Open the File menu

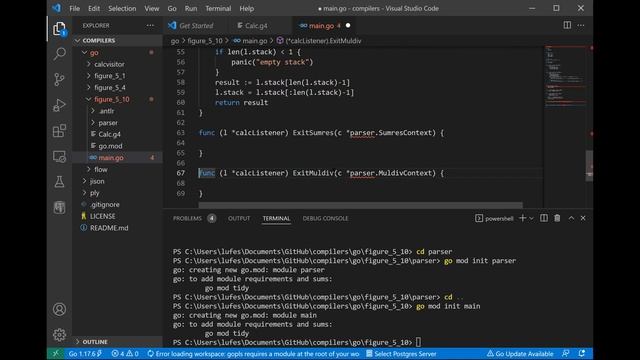coord(75,8)
